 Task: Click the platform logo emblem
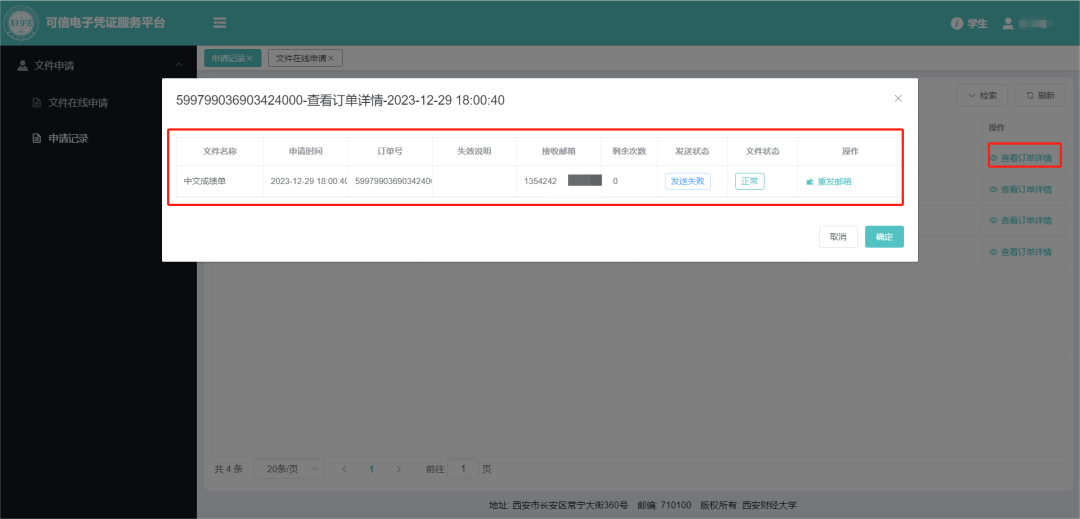[21, 23]
